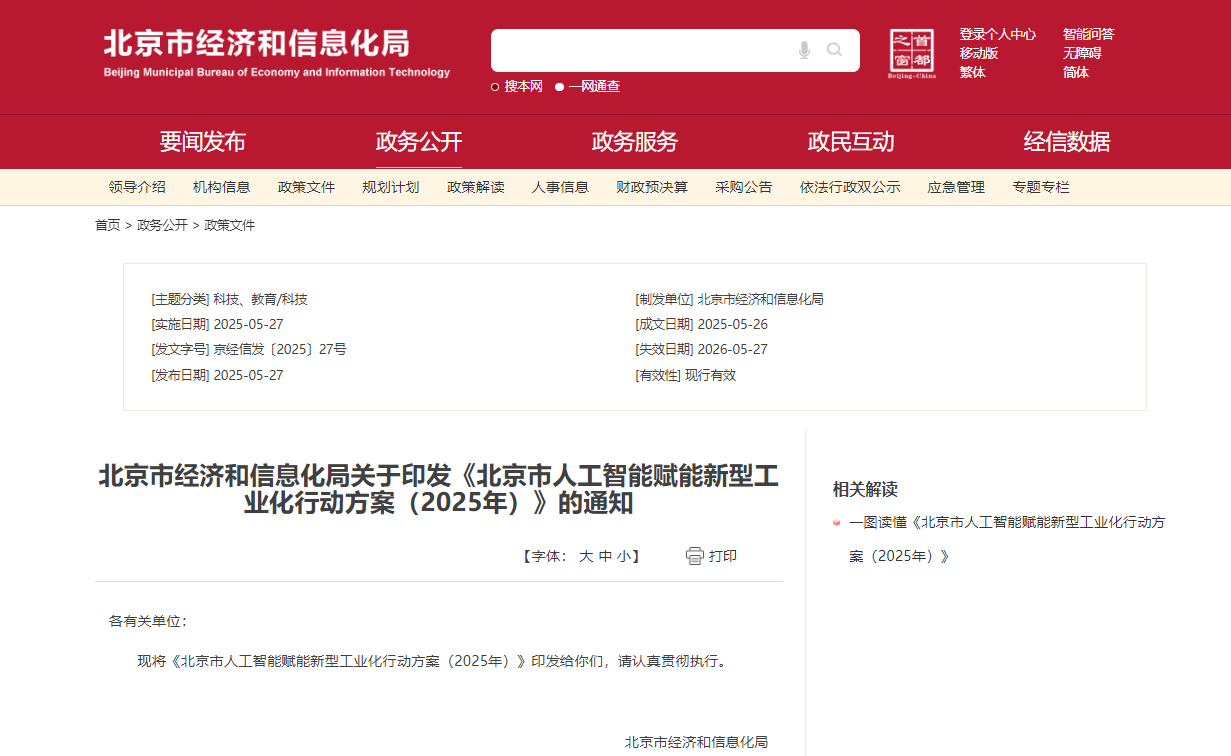Click inside the search input box
This screenshot has height=756, width=1231.
640,50
